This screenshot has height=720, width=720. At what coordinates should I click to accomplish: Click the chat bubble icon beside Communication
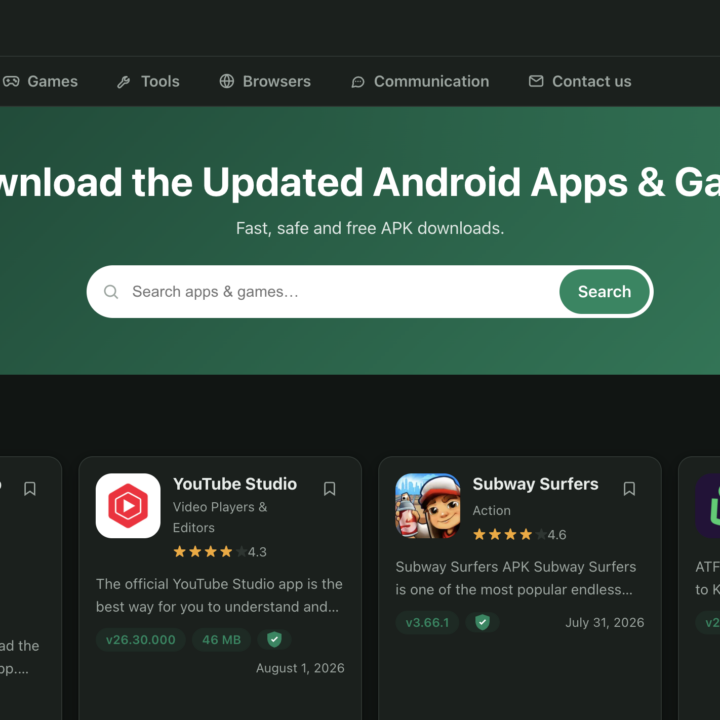358,82
